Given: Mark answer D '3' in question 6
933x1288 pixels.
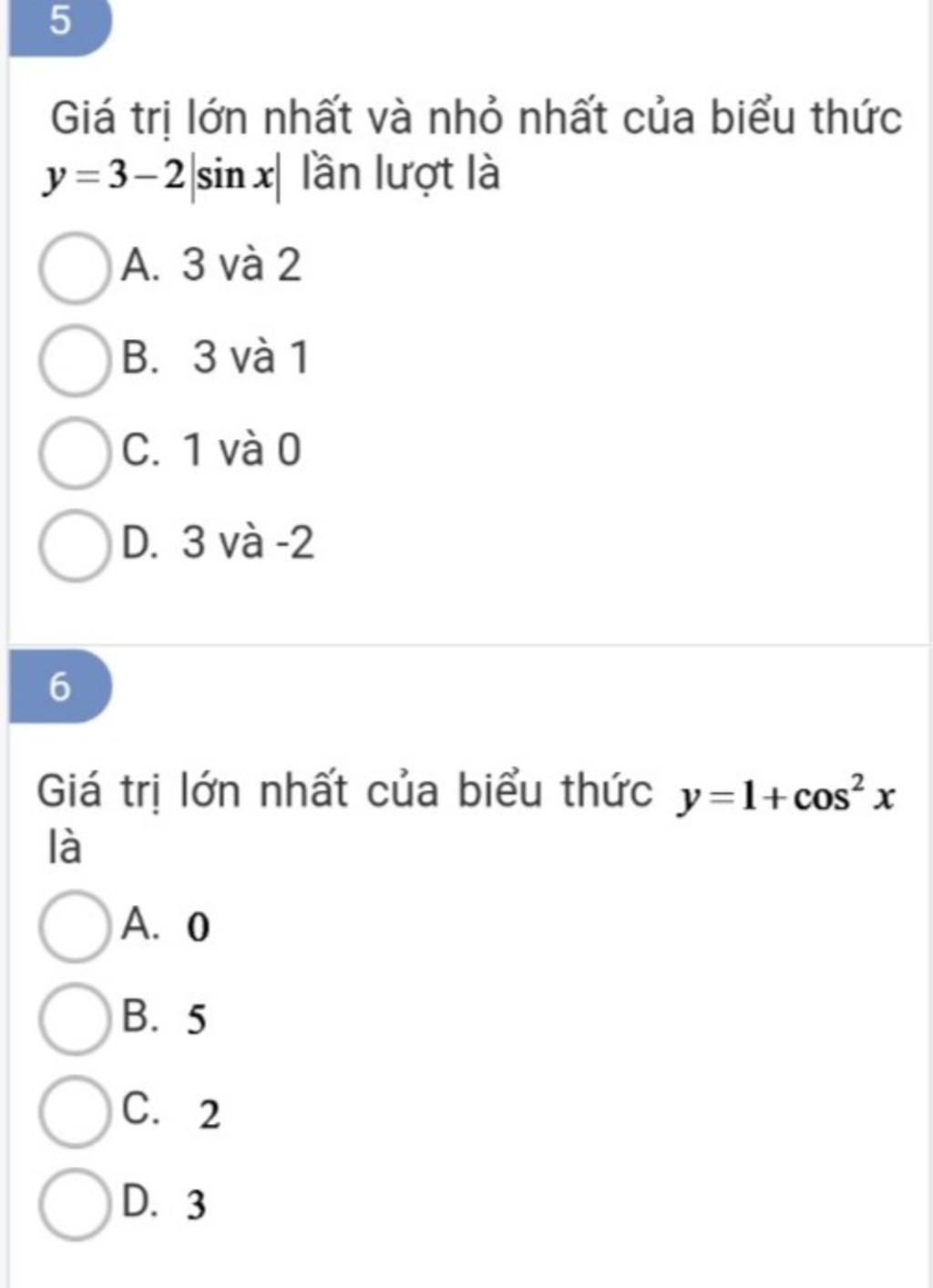Looking at the screenshot, I should click(74, 1205).
